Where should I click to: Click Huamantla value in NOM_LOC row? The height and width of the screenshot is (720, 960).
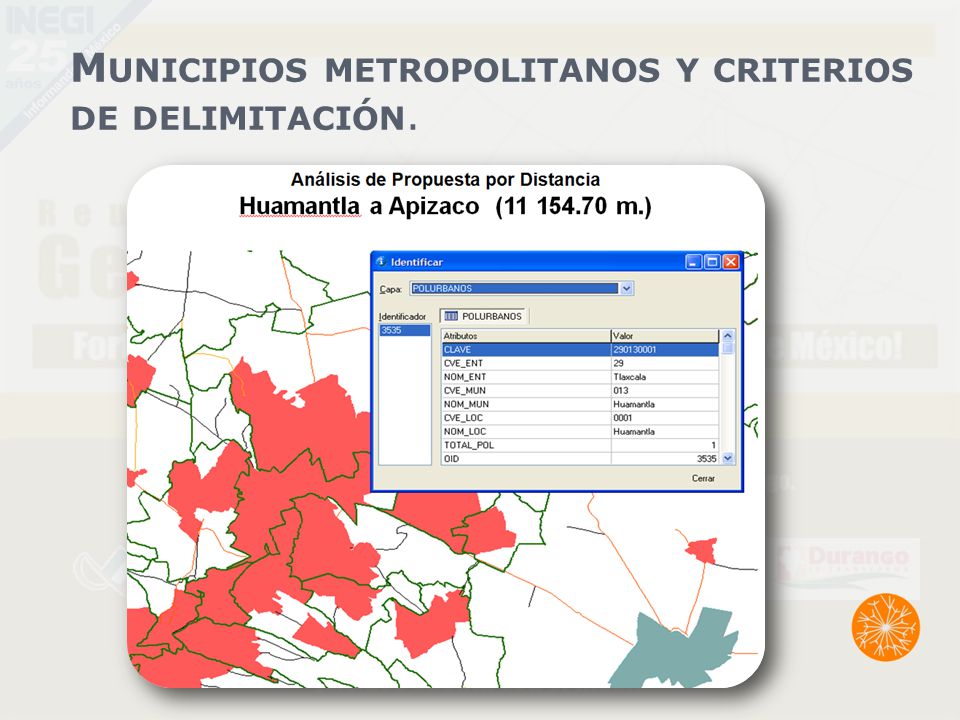coord(634,432)
